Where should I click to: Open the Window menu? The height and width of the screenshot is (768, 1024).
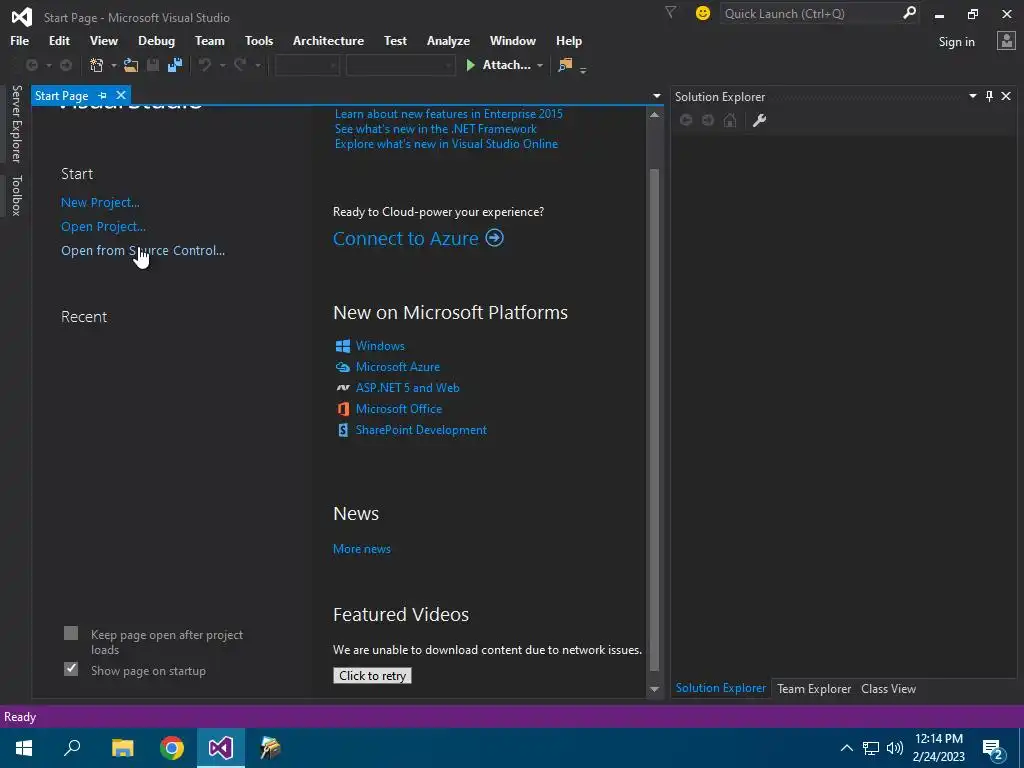[x=513, y=40]
